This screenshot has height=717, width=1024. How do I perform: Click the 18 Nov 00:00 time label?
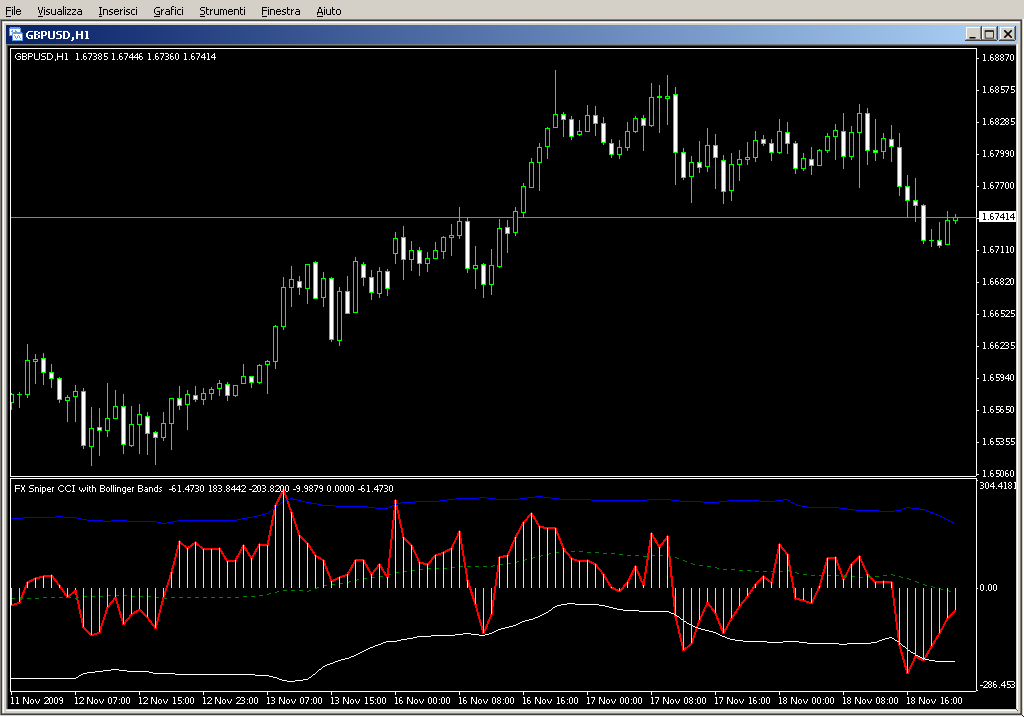point(806,701)
